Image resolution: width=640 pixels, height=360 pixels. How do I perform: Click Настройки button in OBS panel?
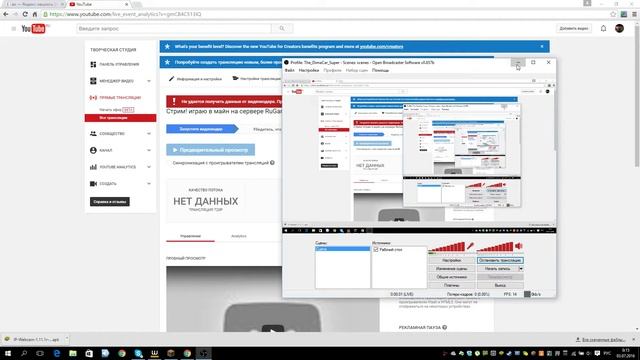[451, 260]
